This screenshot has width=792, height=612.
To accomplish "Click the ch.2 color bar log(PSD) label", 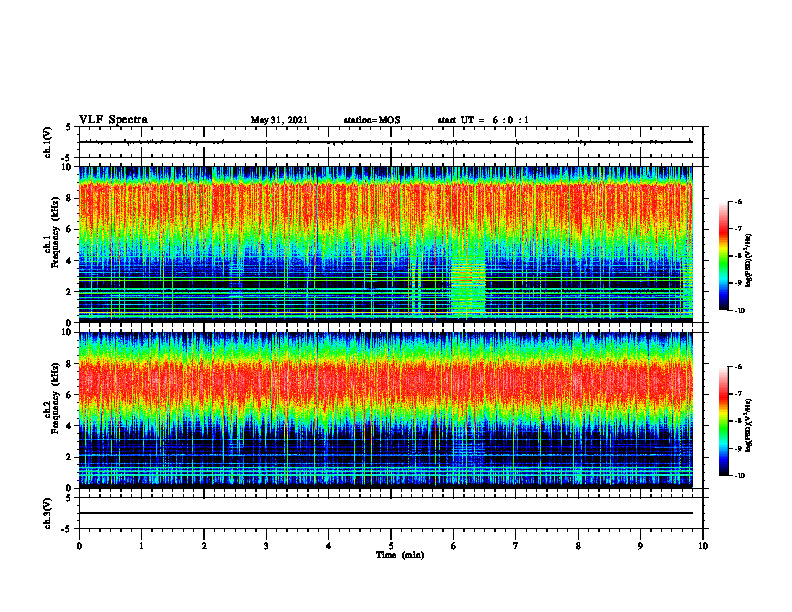I will (x=749, y=425).
